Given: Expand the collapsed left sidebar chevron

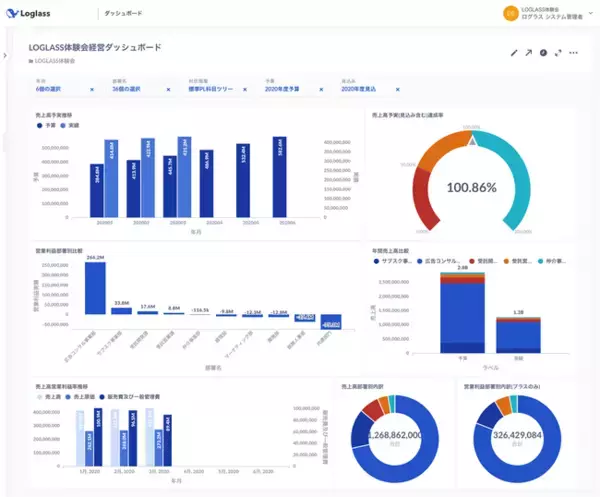Looking at the screenshot, I should (x=5, y=55).
